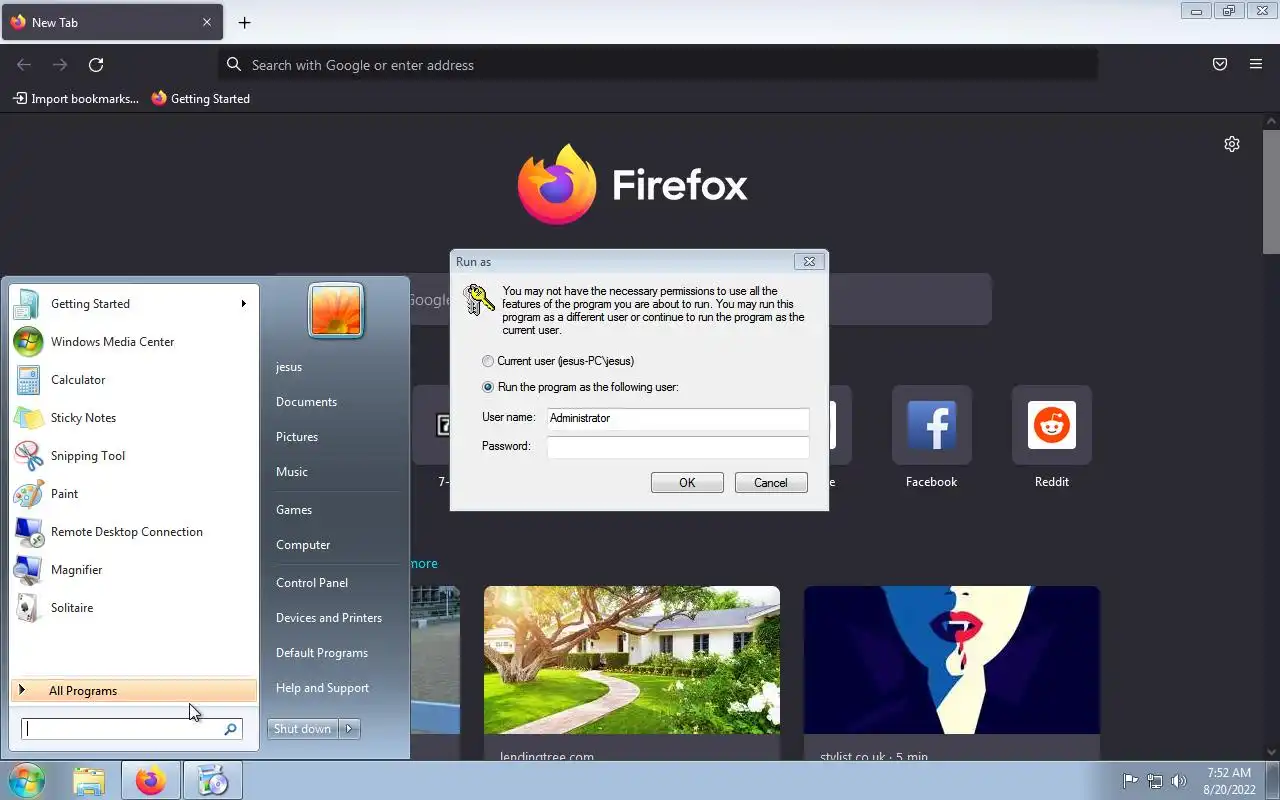Click the taskbar clock
This screenshot has height=800, width=1280.
(1229, 781)
